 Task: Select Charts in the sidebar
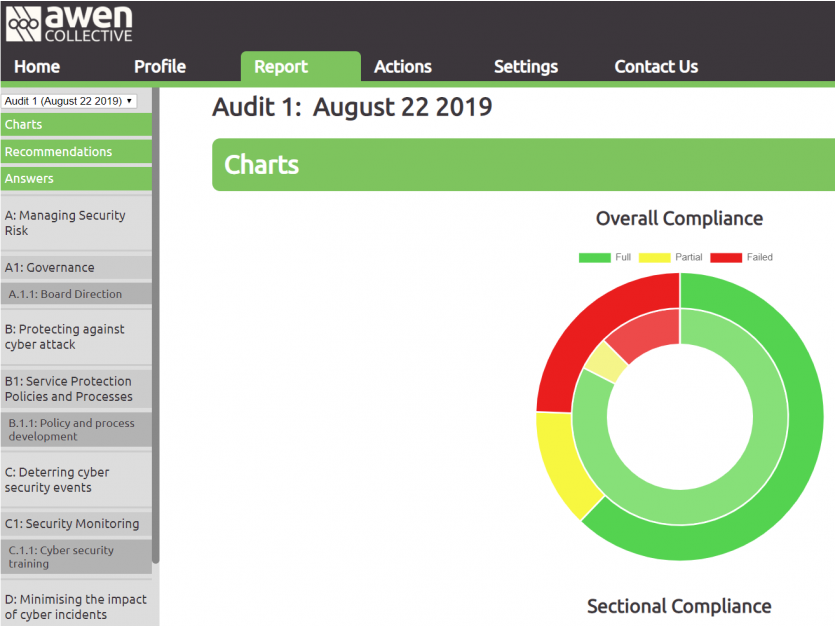click(x=76, y=125)
